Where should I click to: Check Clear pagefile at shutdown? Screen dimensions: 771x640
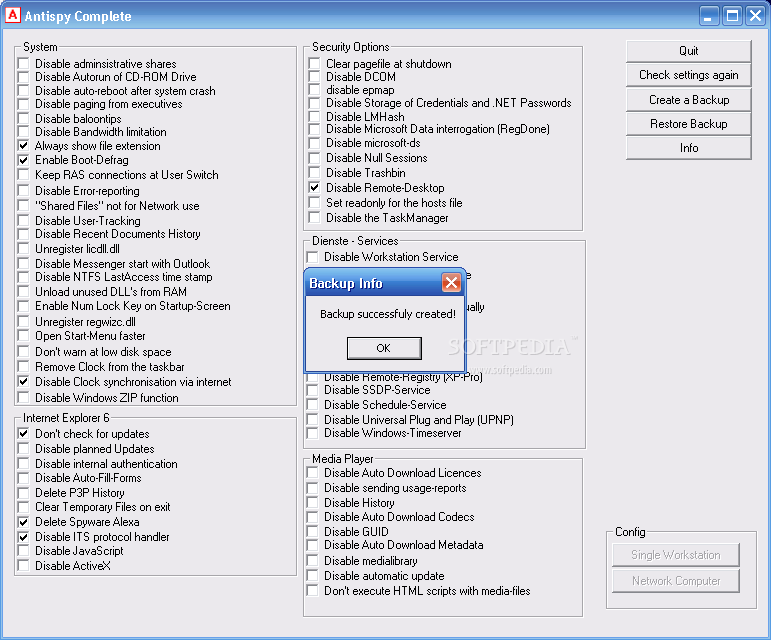pyautogui.click(x=314, y=63)
